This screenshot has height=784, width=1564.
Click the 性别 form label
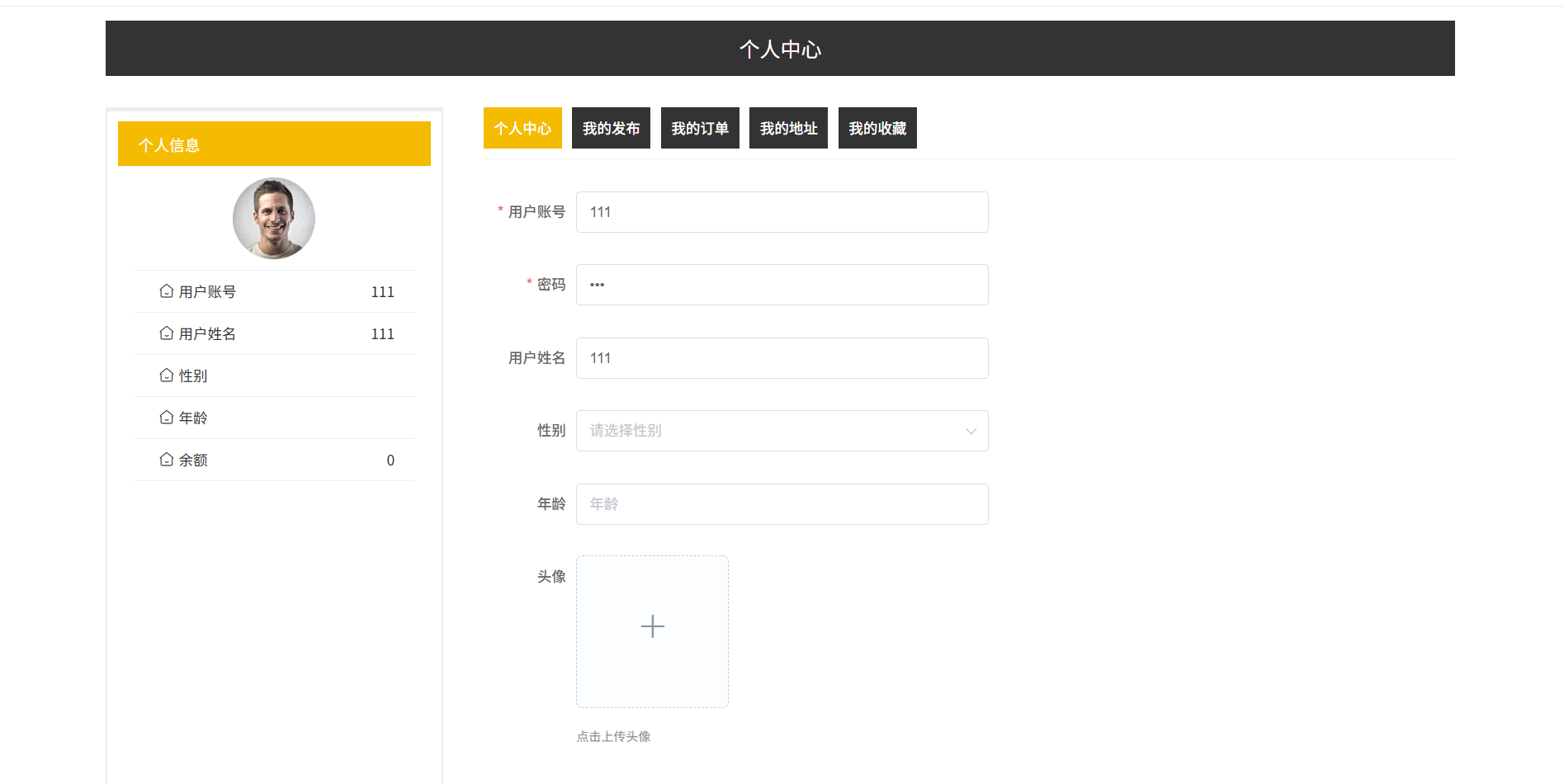[x=551, y=430]
